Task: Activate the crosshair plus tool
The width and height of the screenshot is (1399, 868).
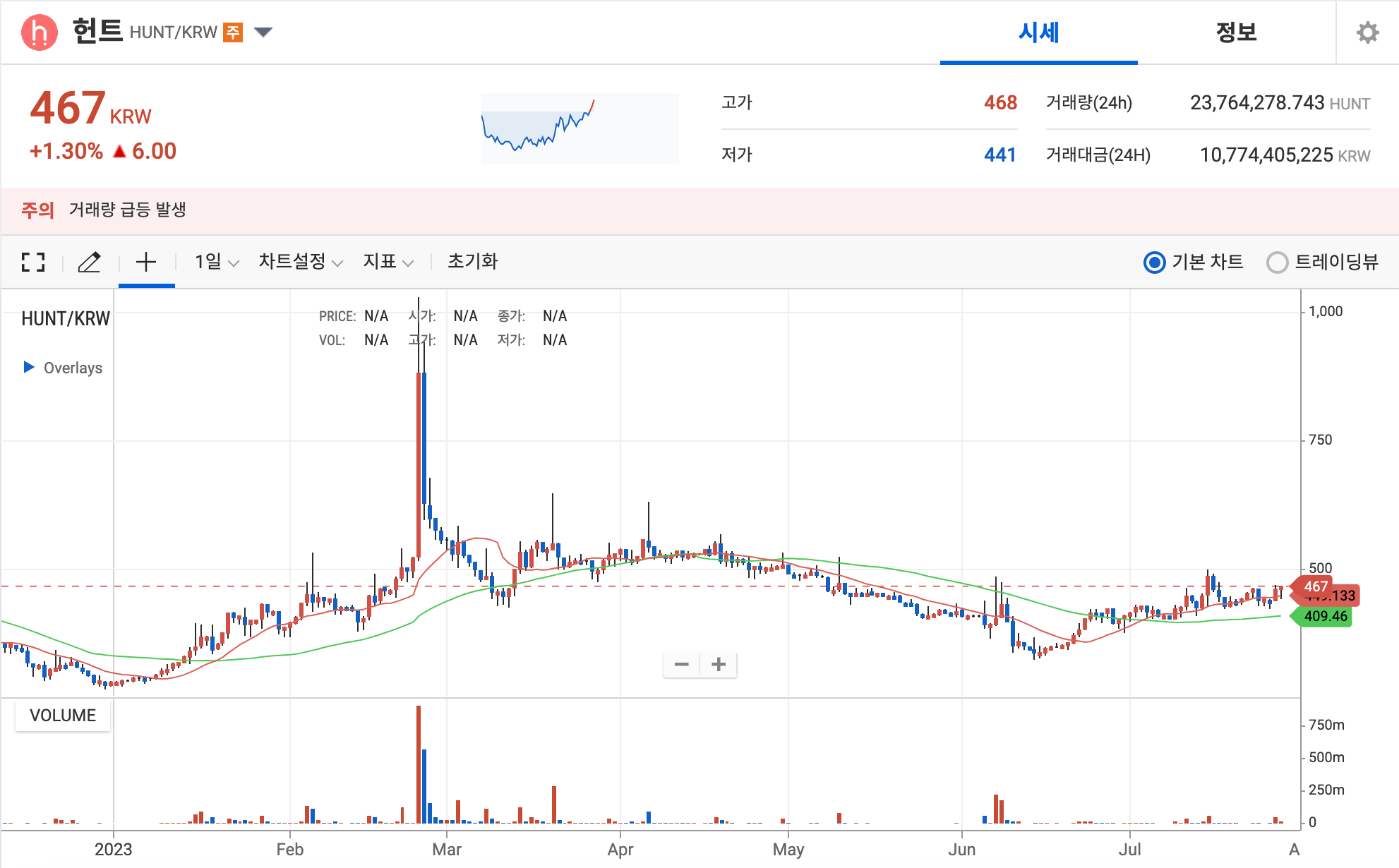Action: coord(146,263)
